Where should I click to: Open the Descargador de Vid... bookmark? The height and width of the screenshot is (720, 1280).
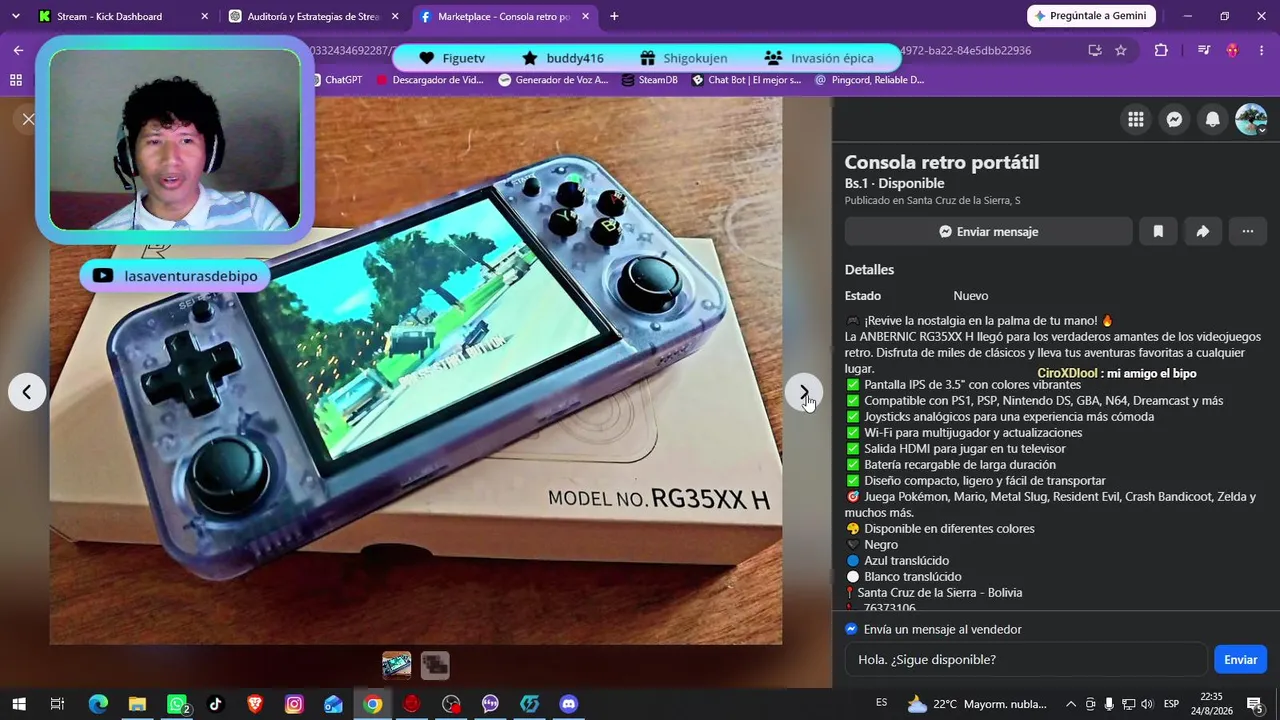tap(430, 80)
